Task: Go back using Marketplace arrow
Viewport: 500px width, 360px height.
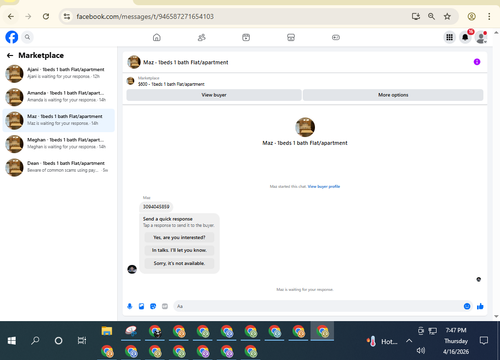Action: 10,55
